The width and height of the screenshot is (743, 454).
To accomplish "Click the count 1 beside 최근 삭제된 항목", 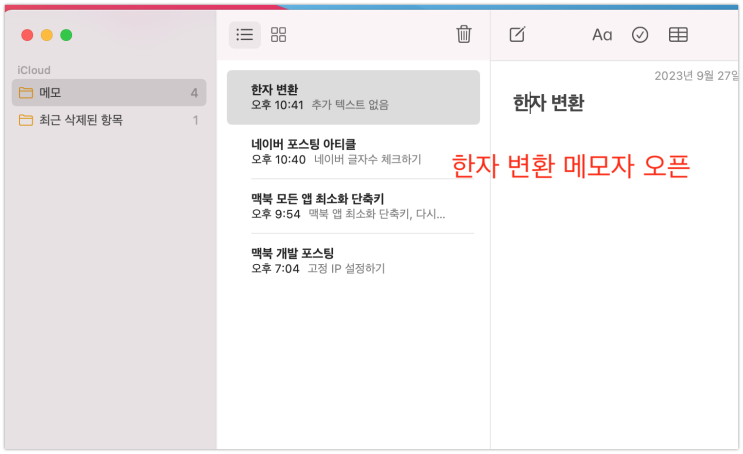I will pos(195,120).
